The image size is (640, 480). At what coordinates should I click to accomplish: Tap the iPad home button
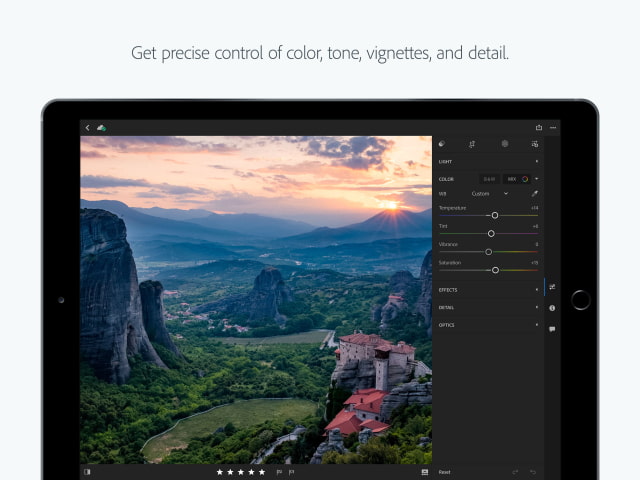[580, 300]
